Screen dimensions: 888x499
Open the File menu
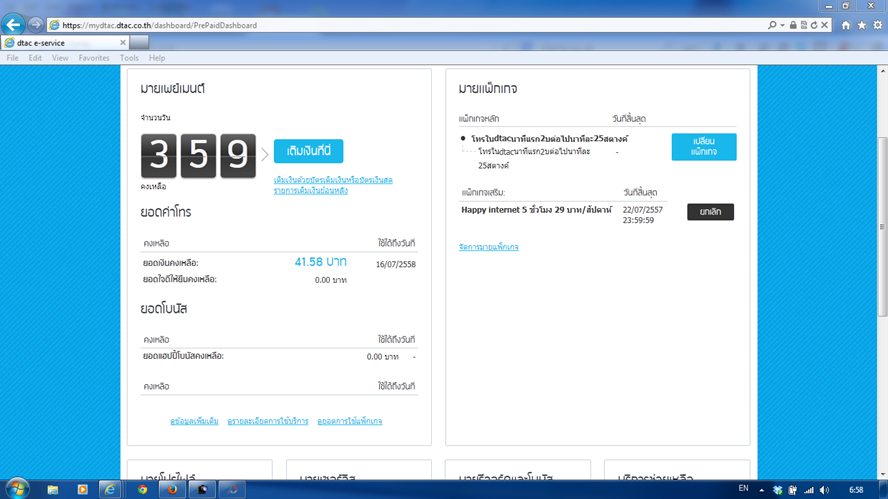[x=12, y=58]
